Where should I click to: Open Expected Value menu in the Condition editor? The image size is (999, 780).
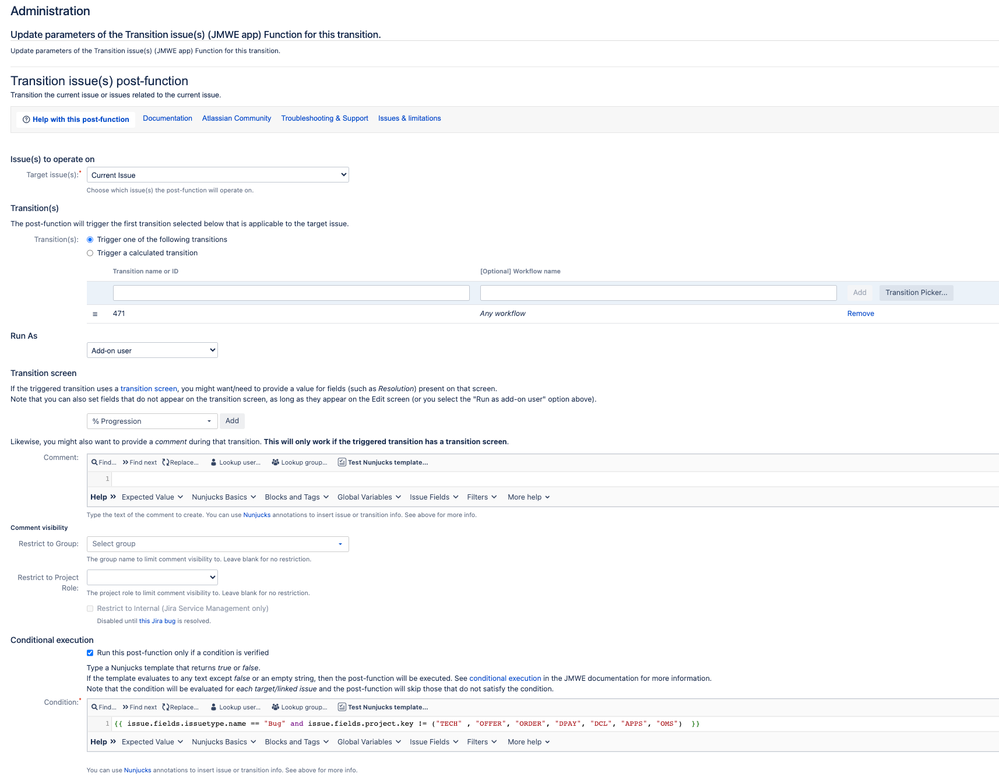tap(152, 742)
